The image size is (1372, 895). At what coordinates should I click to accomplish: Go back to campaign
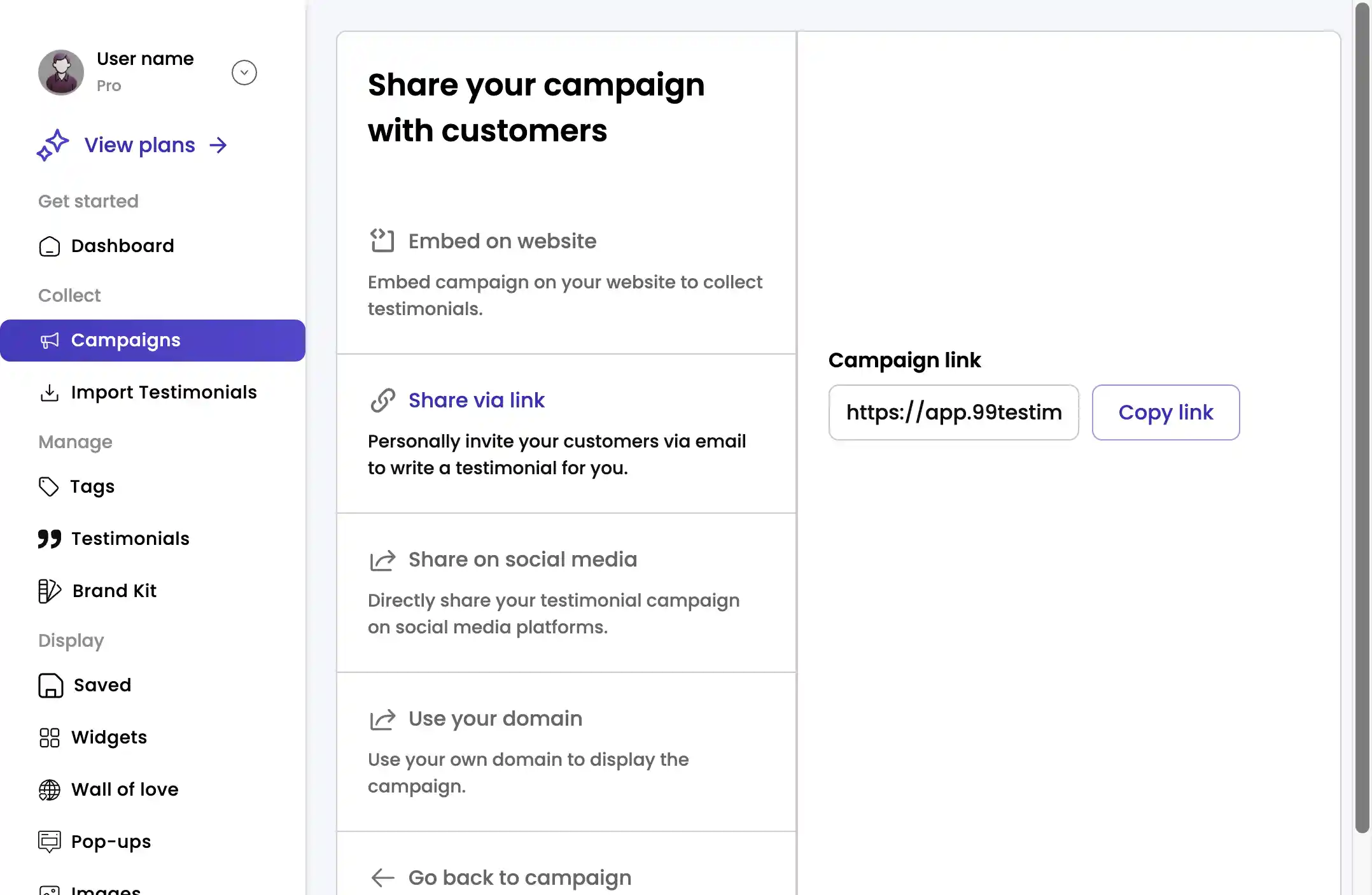coord(519,878)
